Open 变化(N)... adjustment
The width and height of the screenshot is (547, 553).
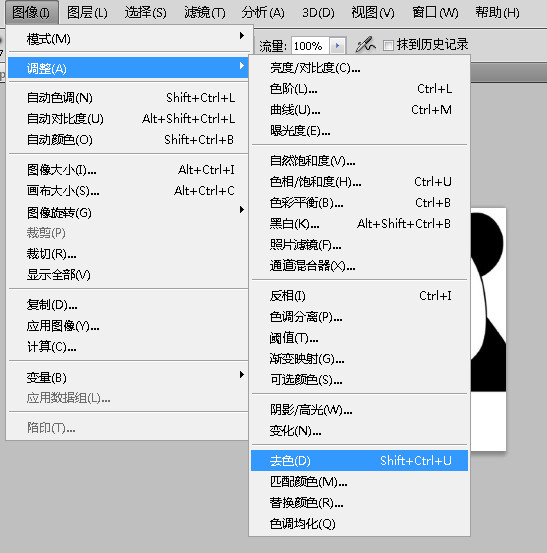[x=359, y=431]
